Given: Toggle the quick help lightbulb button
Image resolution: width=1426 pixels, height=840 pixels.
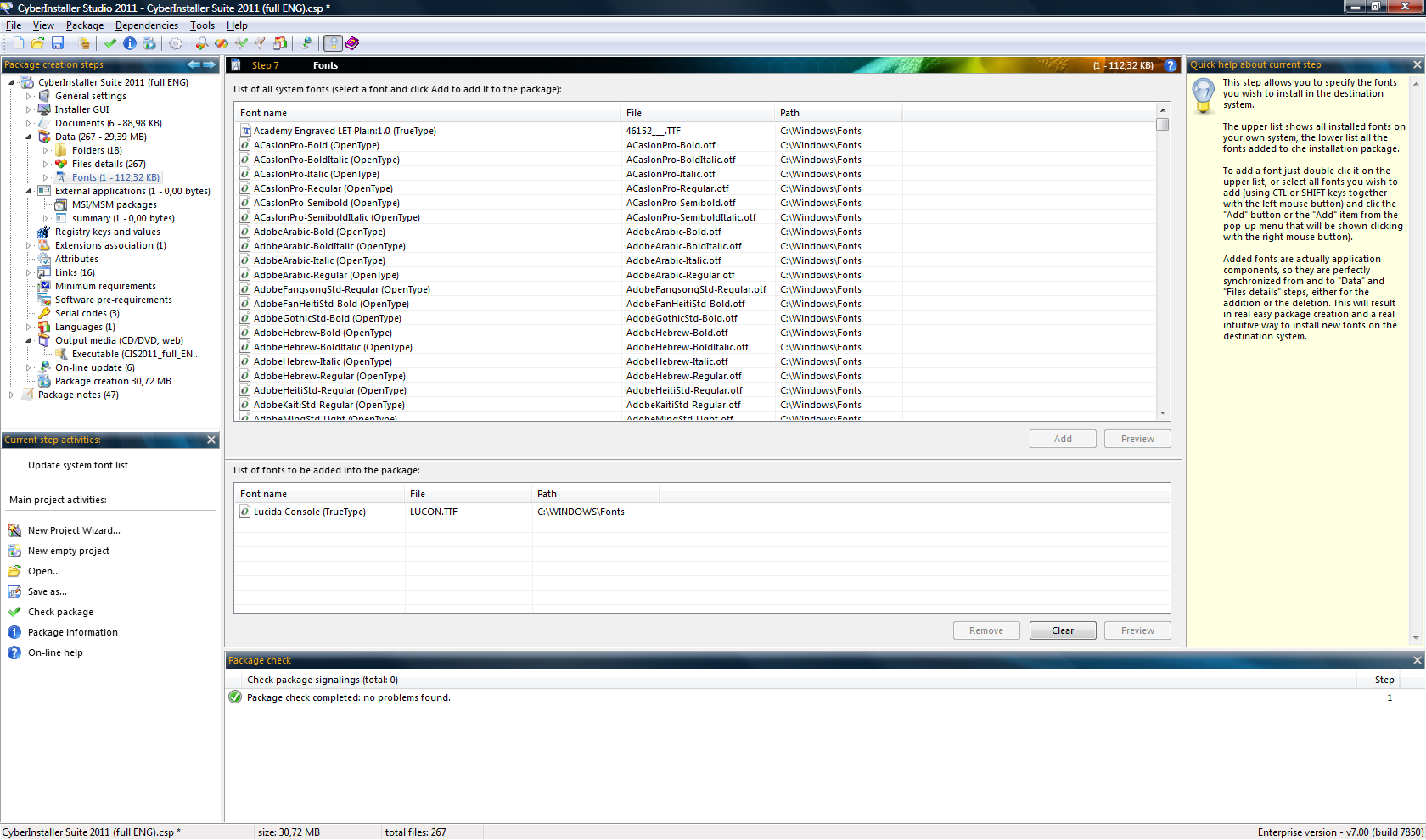Looking at the screenshot, I should (x=334, y=43).
